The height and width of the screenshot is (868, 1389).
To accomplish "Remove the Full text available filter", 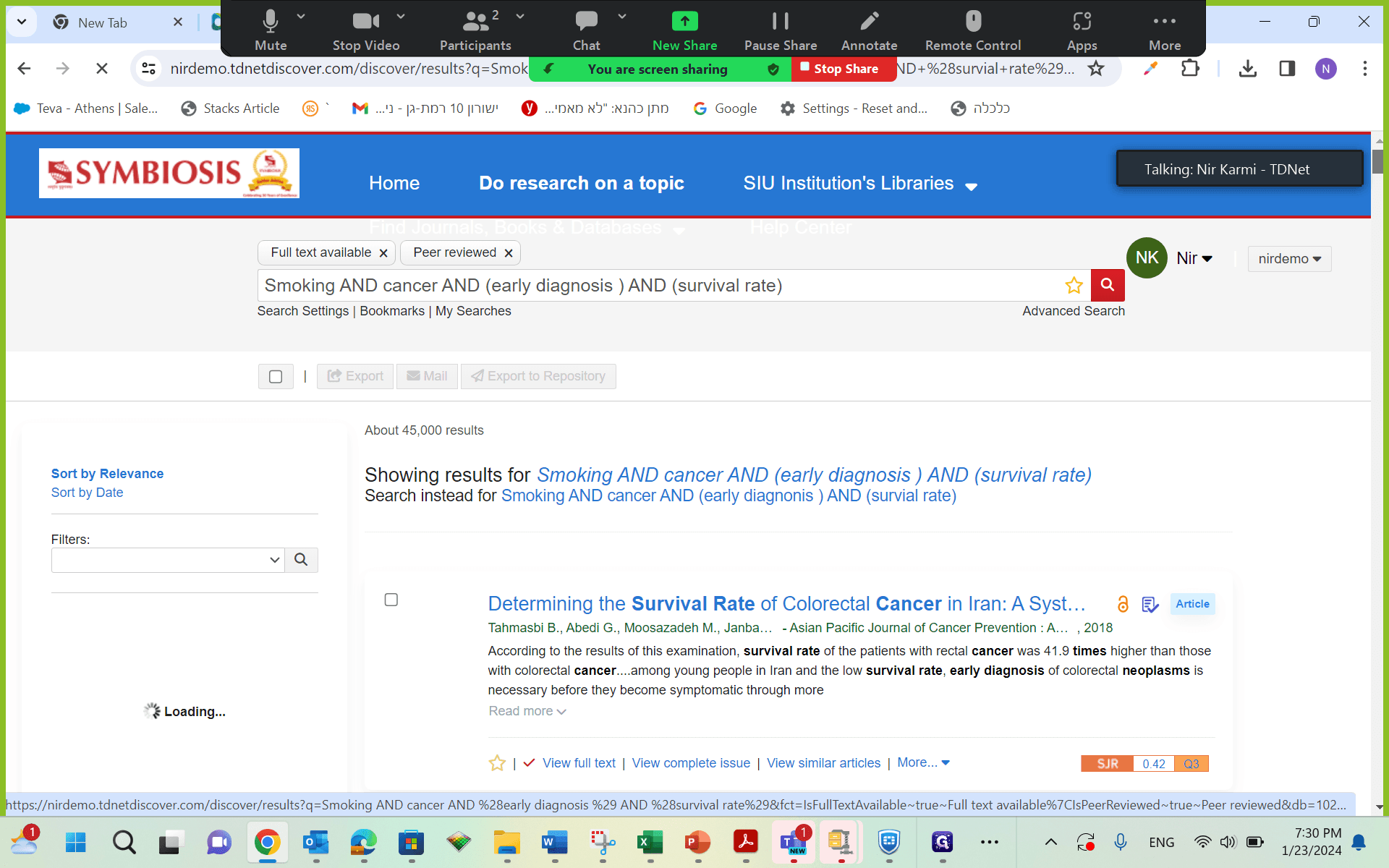I will click(x=383, y=253).
